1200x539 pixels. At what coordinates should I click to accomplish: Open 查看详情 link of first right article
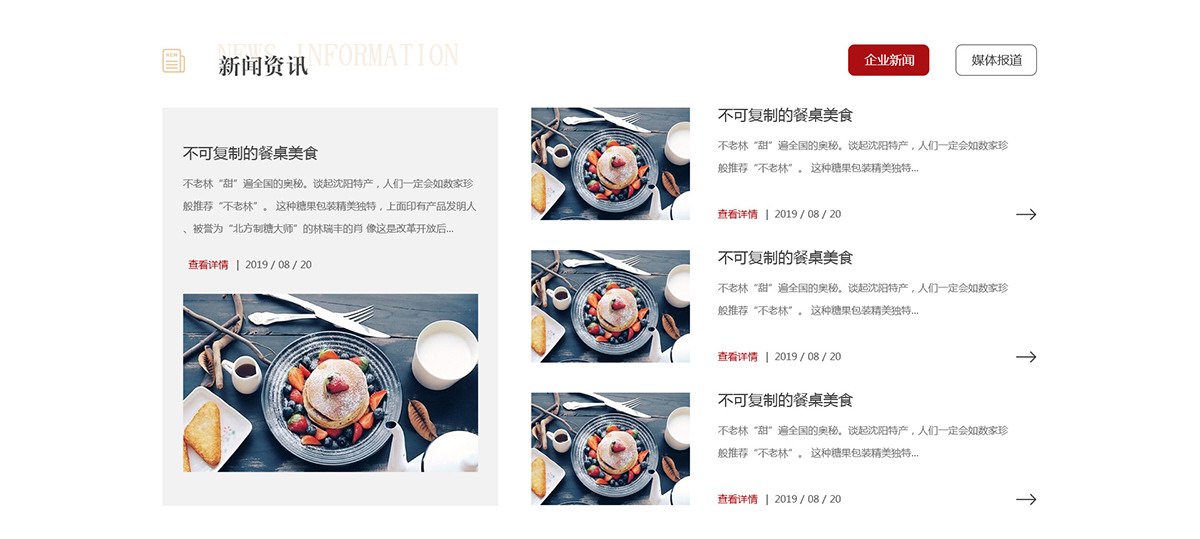click(x=737, y=214)
